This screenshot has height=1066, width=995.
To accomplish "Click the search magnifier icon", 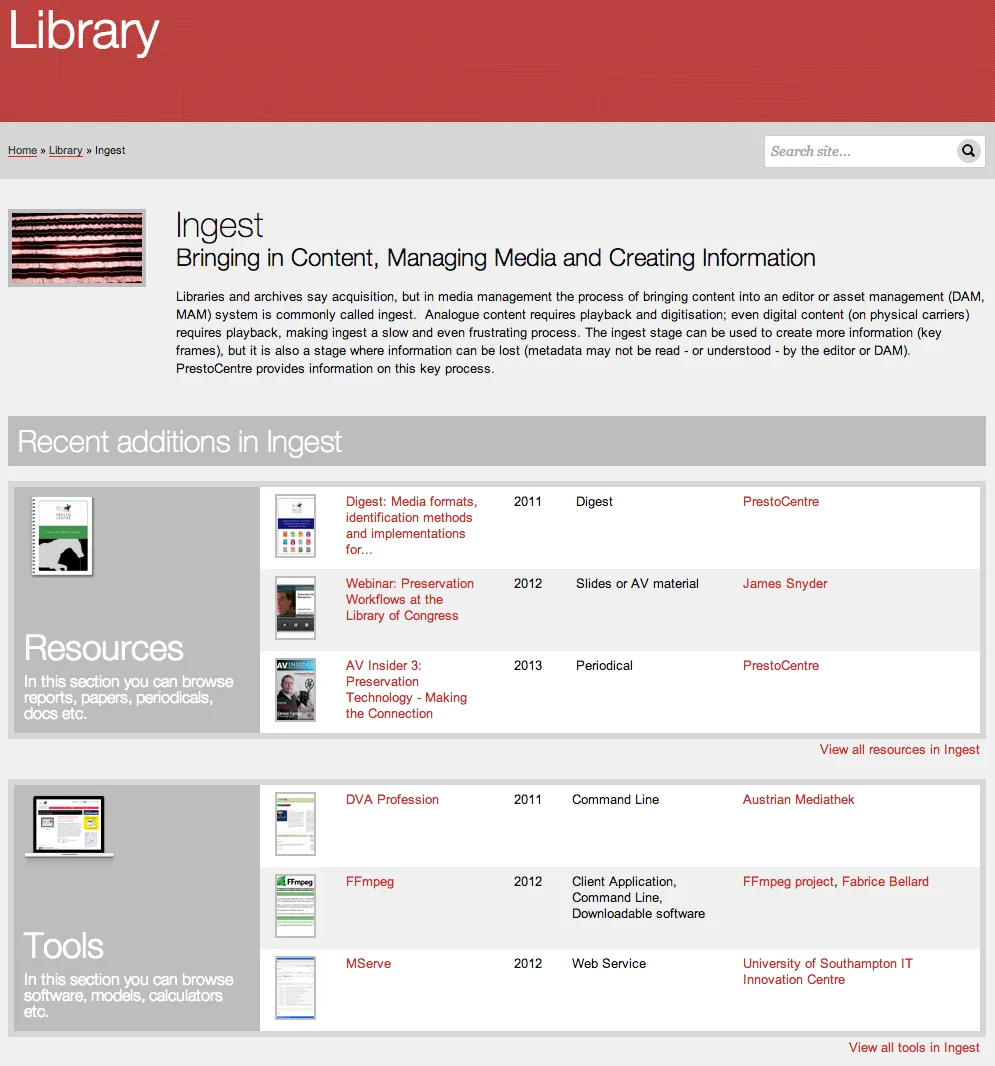I will (x=968, y=151).
